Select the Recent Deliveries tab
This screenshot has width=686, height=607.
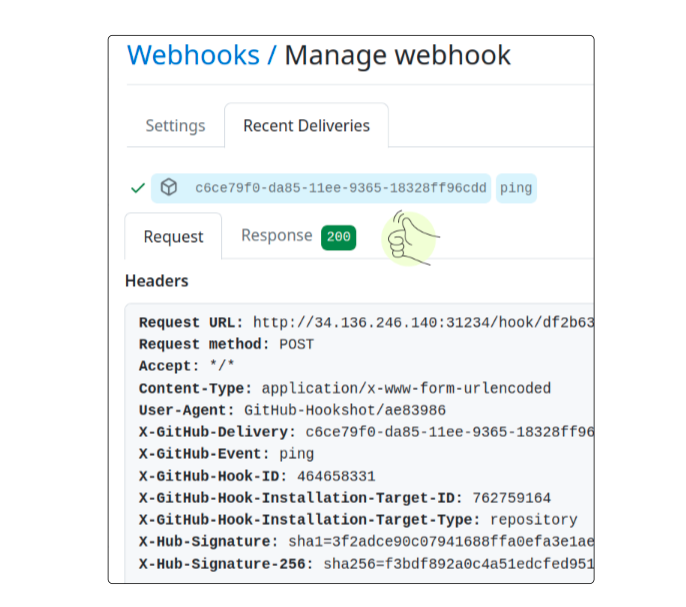click(306, 126)
